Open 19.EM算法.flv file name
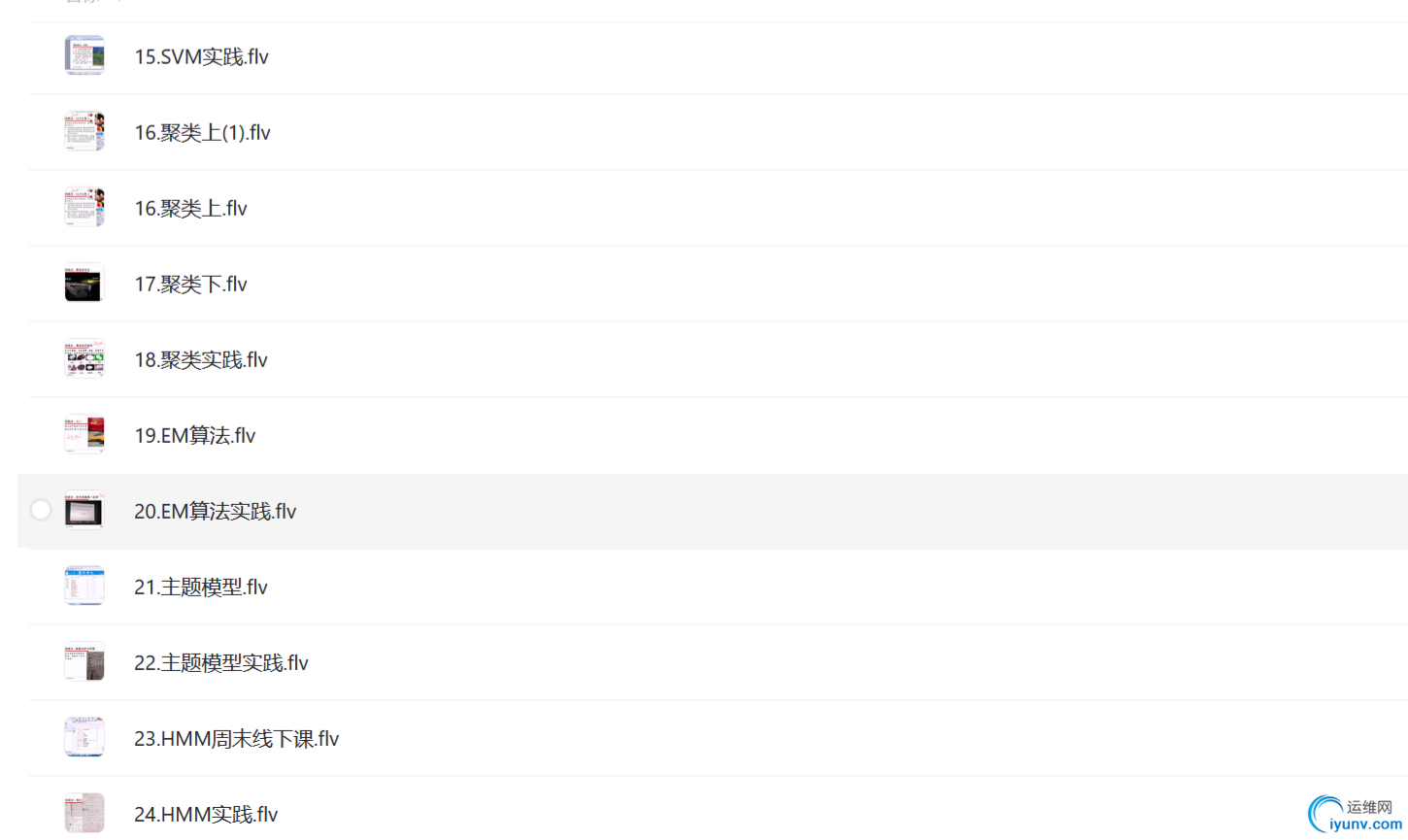The height and width of the screenshot is (840, 1408). (x=194, y=435)
